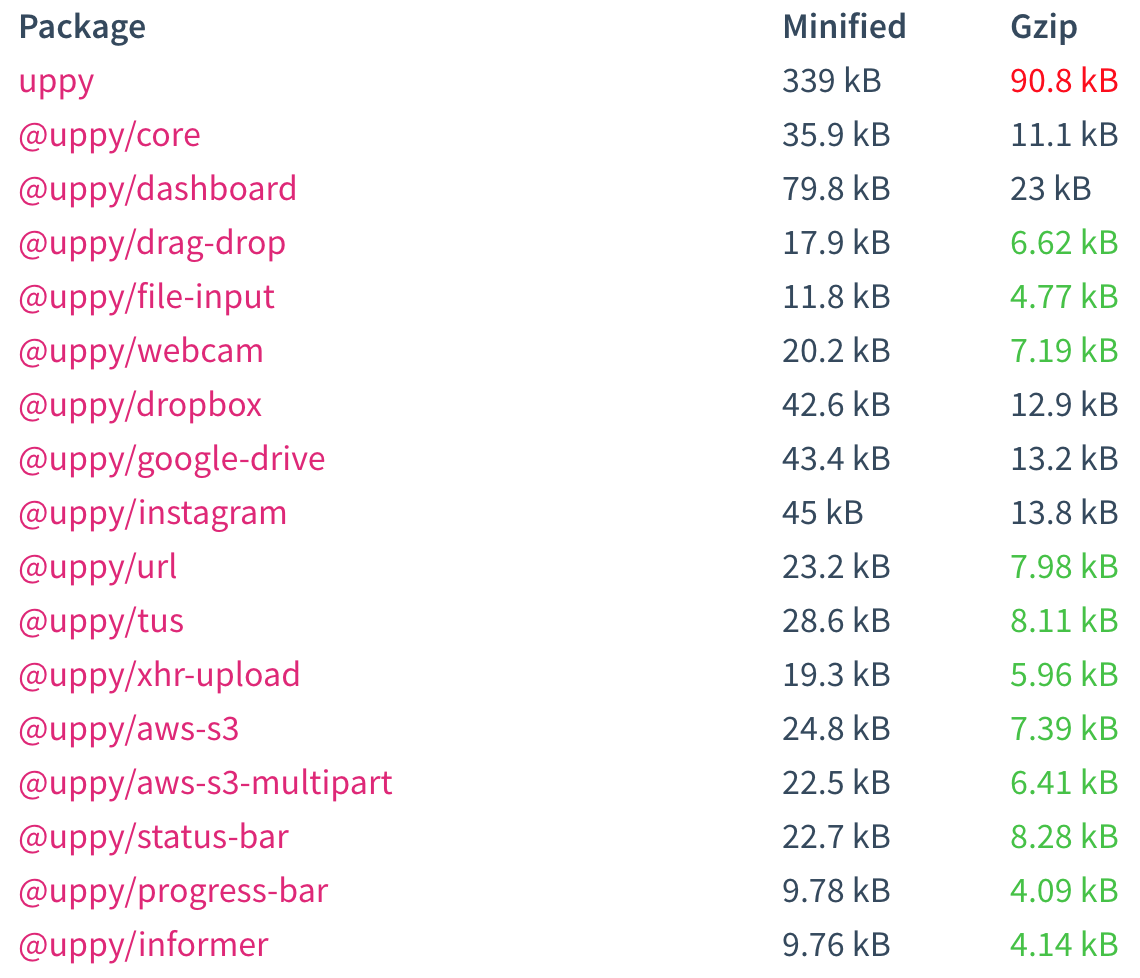This screenshot has height=978, width=1140.
Task: Visit the @uppy/dropbox package link
Action: tap(140, 405)
